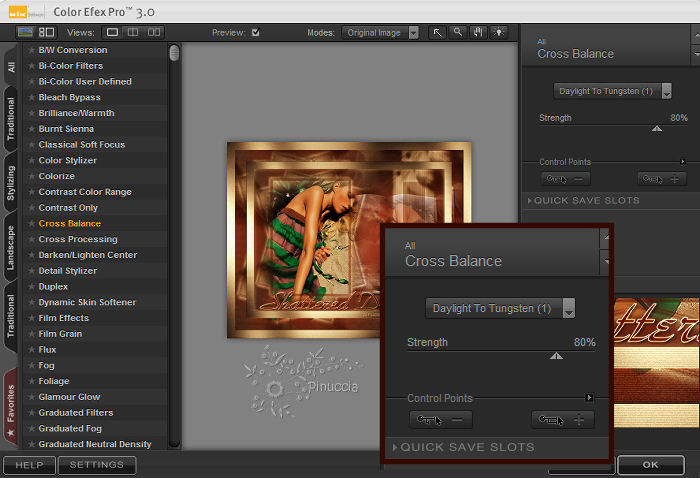The image size is (700, 478).
Task: Click the 80% Strength value in original right panel
Action: (x=679, y=118)
